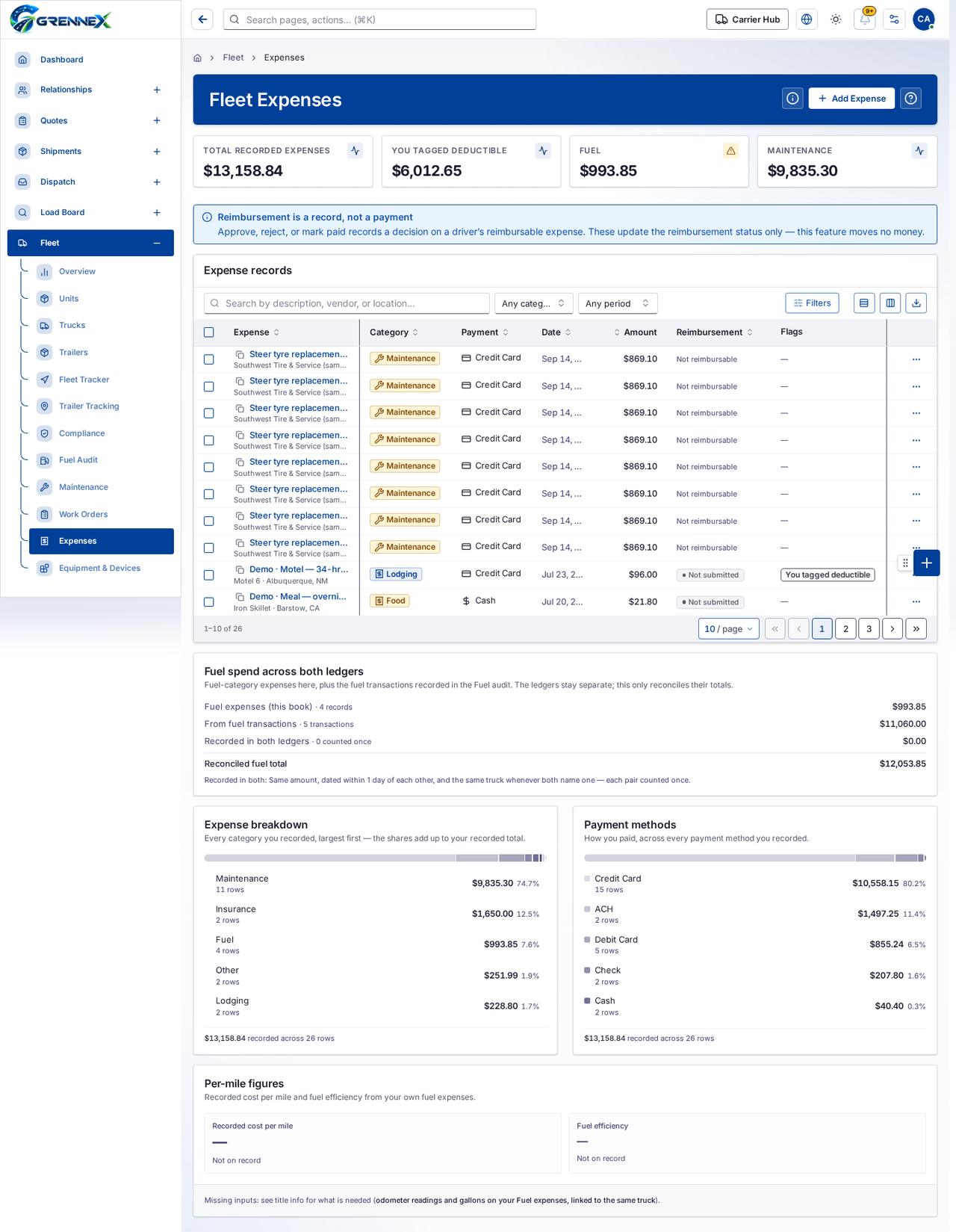Viewport: 956px width, 1232px height.
Task: Click the search pages and actions field
Action: click(379, 19)
